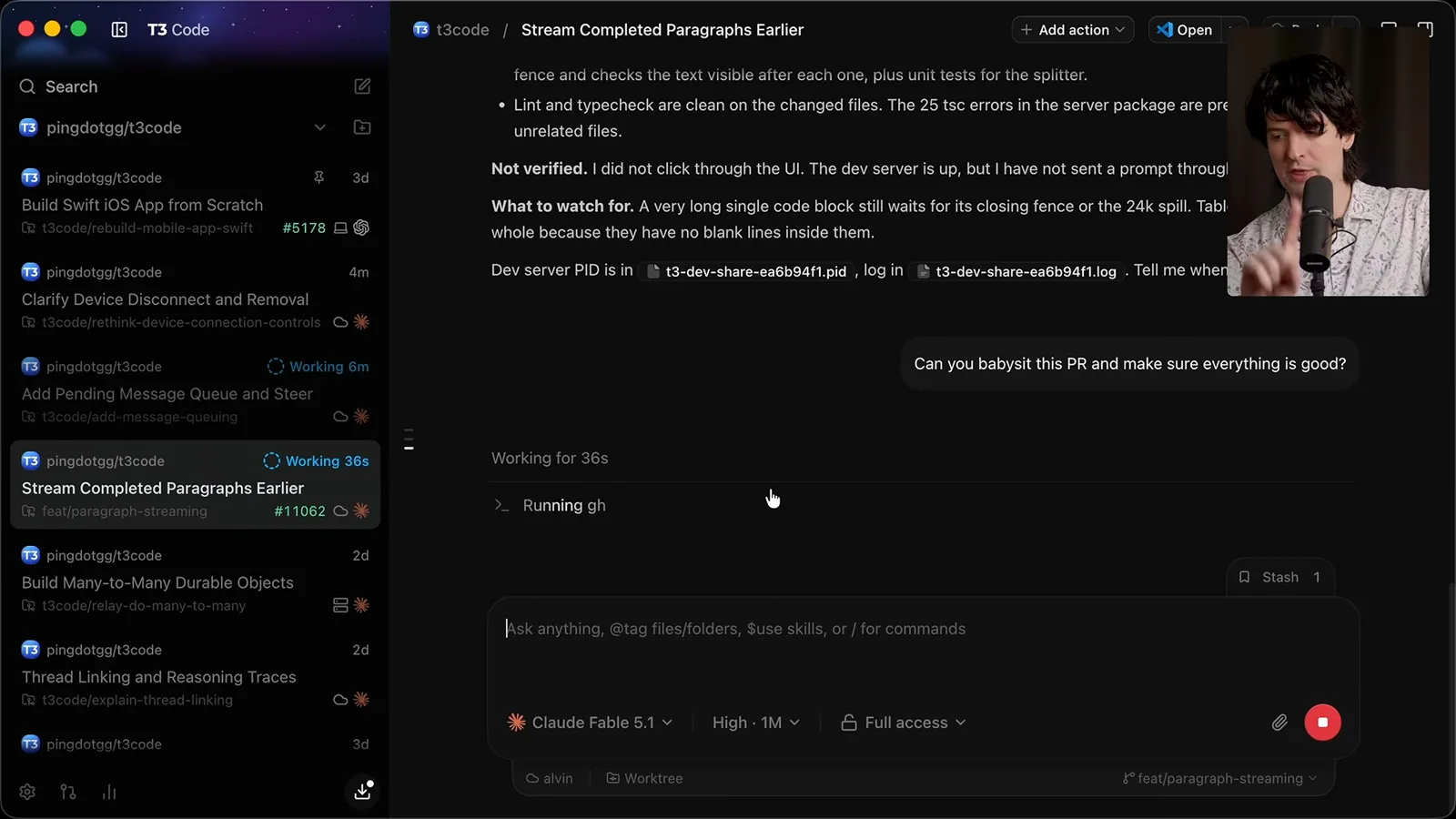1456x819 pixels.
Task: Open the source control branches icon
Action: [68, 792]
